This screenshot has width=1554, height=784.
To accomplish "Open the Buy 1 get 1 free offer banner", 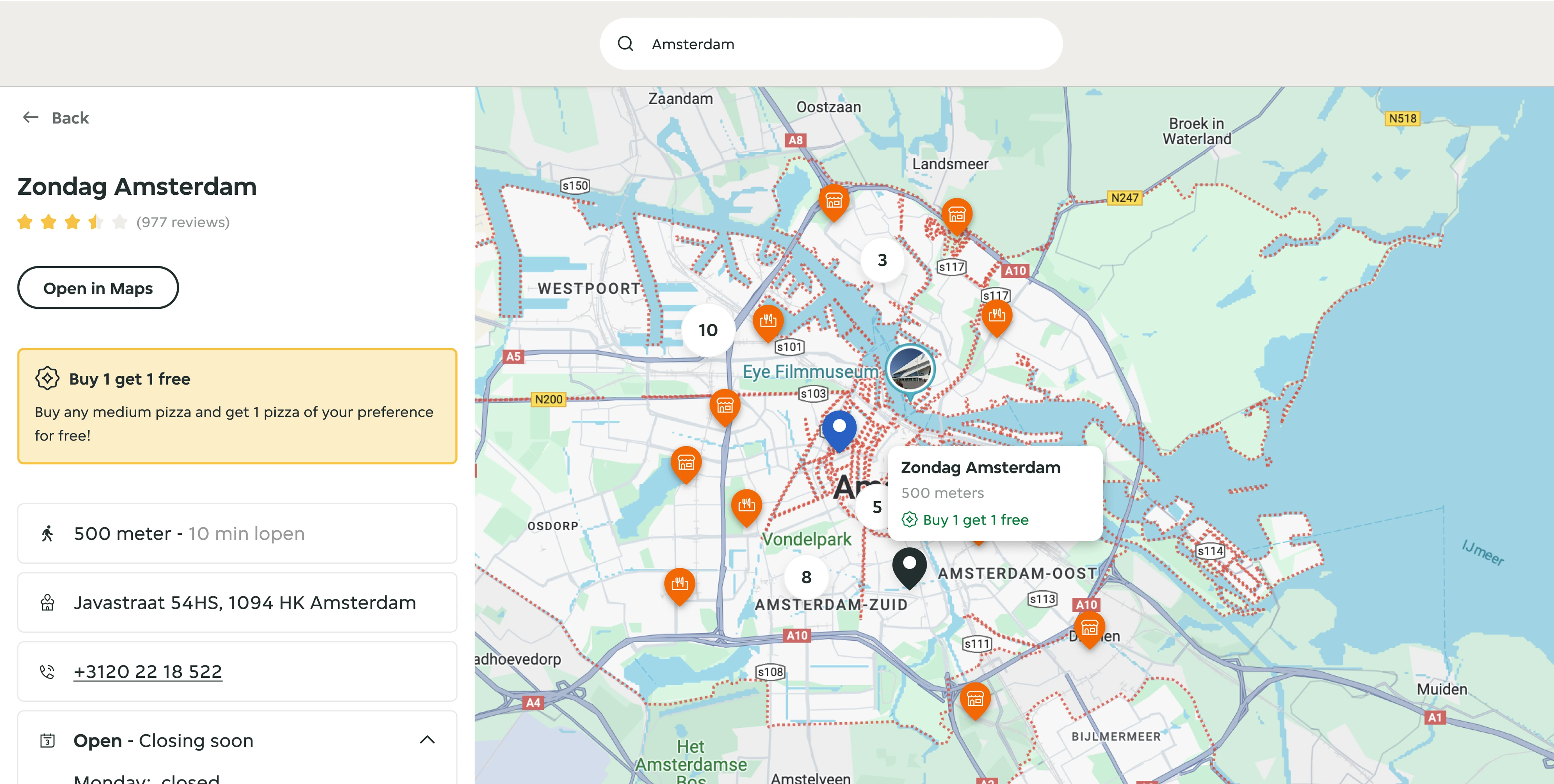I will click(x=237, y=406).
